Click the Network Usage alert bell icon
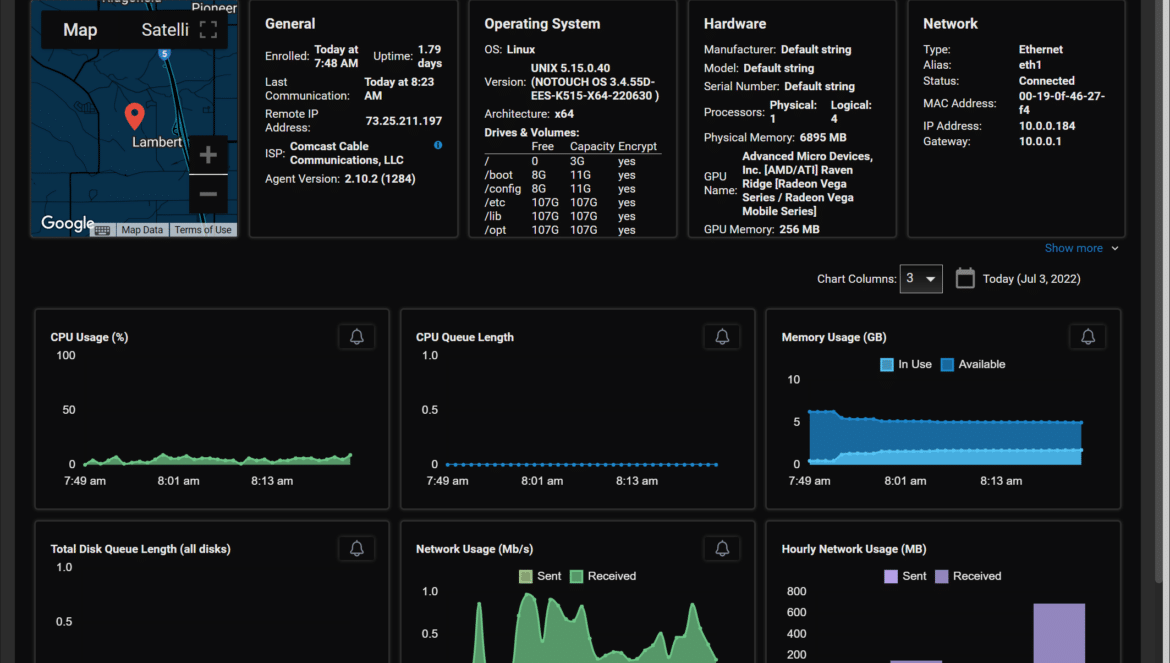1170x663 pixels. coord(722,549)
